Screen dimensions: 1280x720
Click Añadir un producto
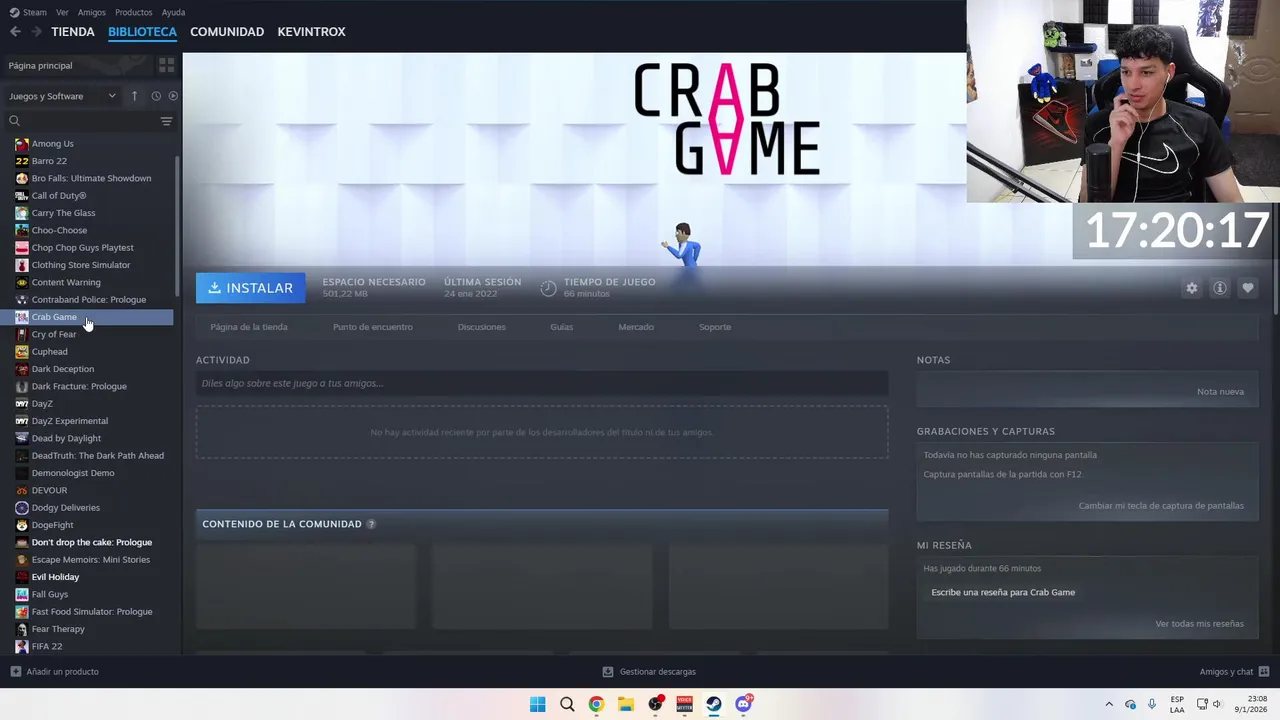click(x=54, y=672)
